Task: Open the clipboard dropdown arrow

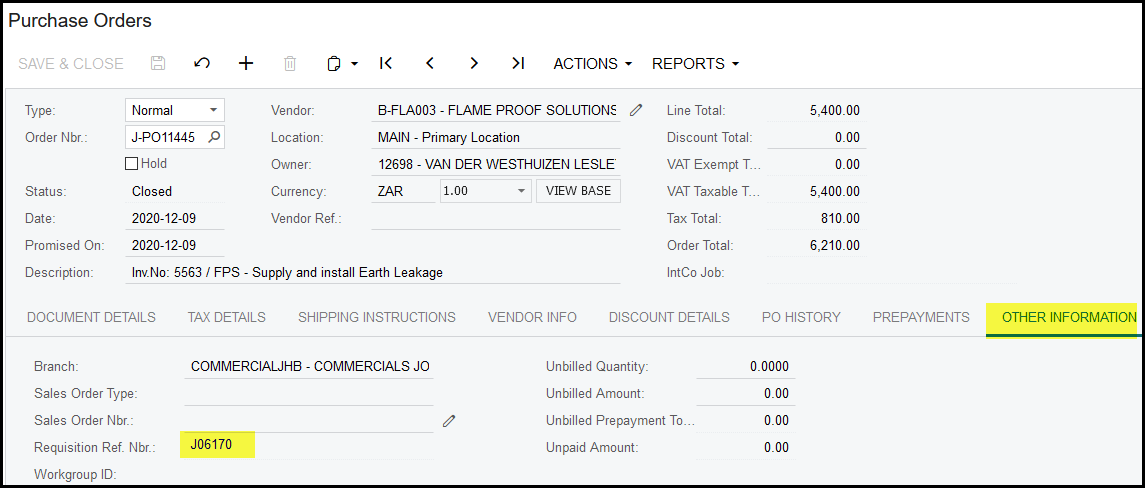Action: click(354, 64)
